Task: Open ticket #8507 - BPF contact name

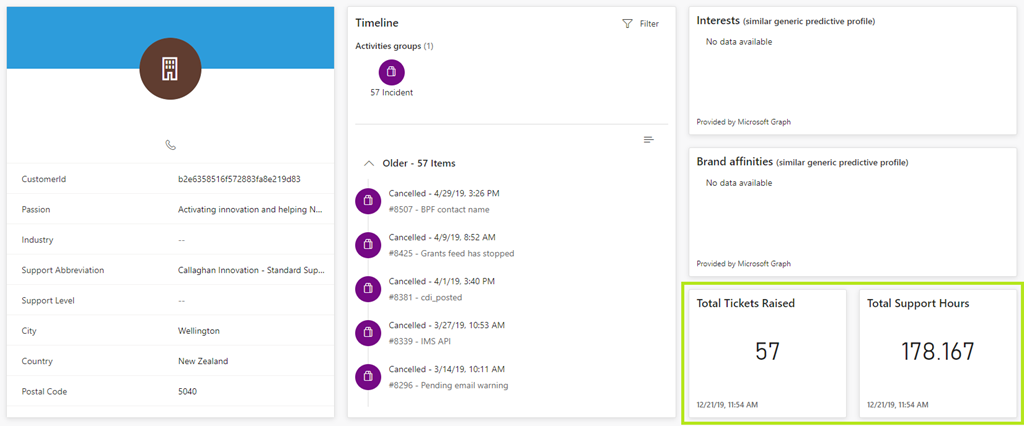Action: point(440,210)
